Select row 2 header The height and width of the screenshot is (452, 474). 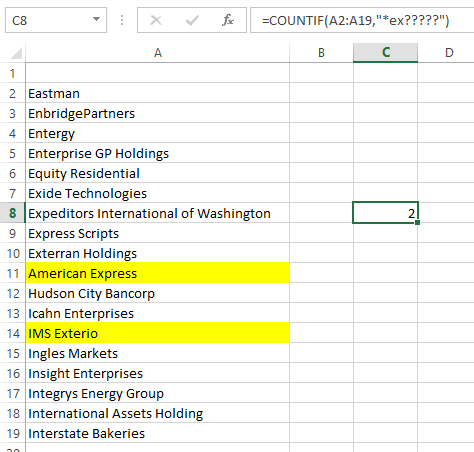click(x=13, y=93)
